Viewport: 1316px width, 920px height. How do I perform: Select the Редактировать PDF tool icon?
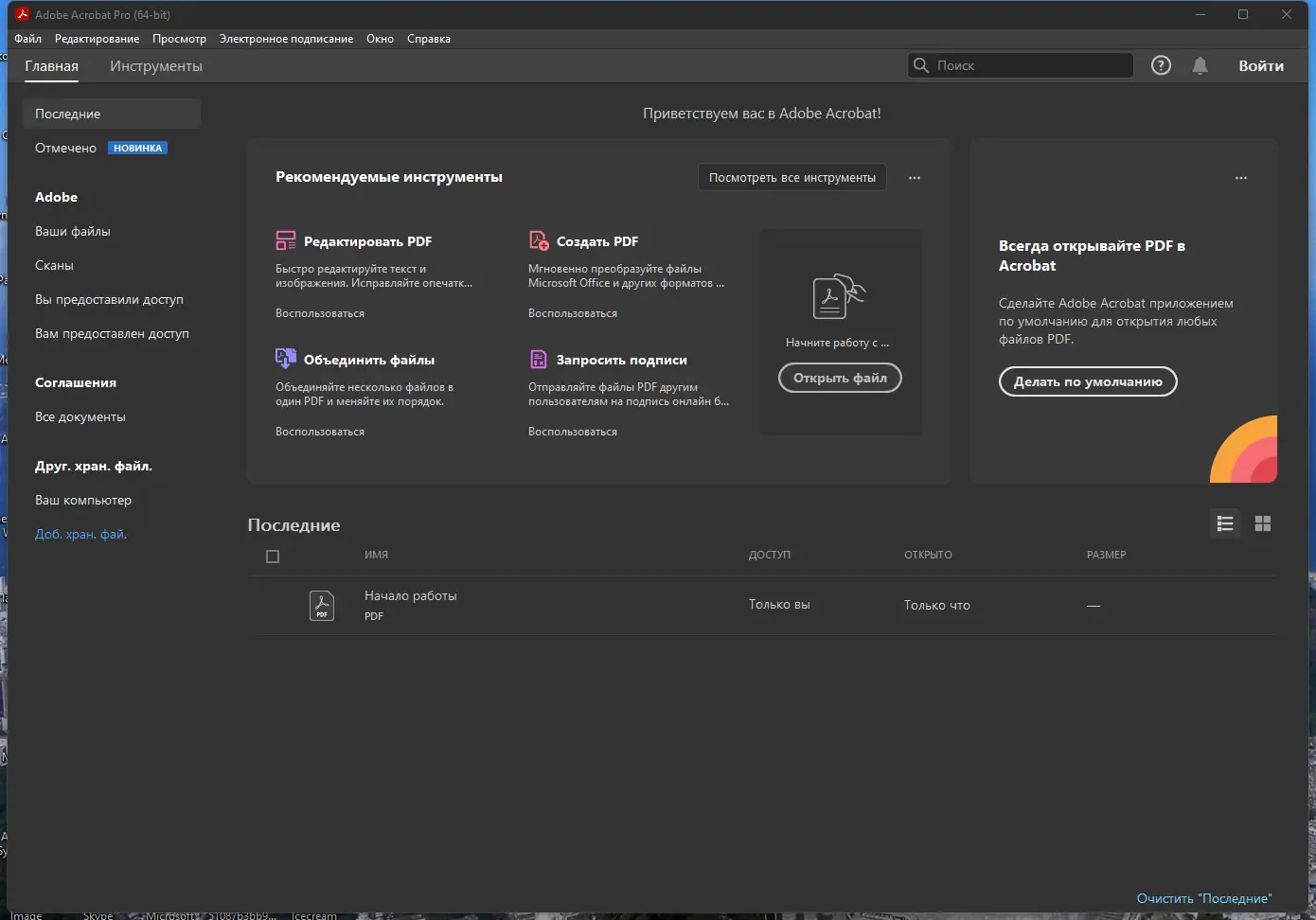(285, 240)
